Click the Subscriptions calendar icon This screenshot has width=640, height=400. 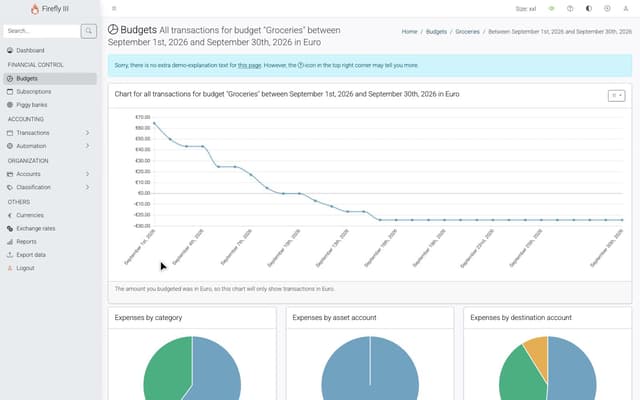point(10,91)
